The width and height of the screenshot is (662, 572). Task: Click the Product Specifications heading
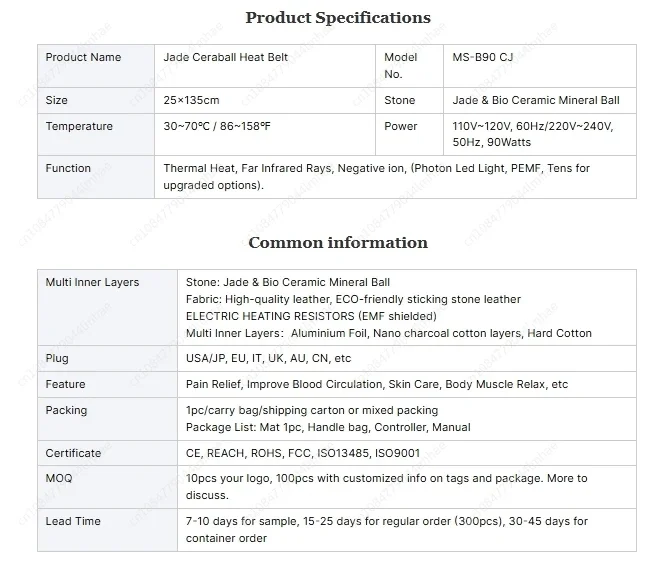[338, 18]
